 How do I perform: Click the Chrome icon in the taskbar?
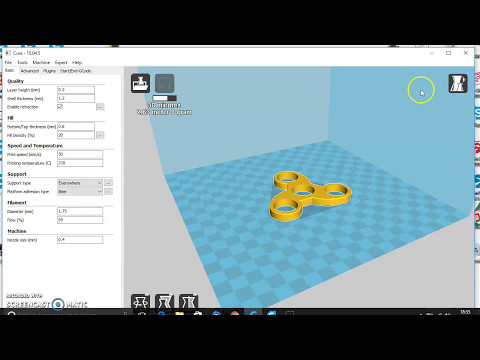235,313
